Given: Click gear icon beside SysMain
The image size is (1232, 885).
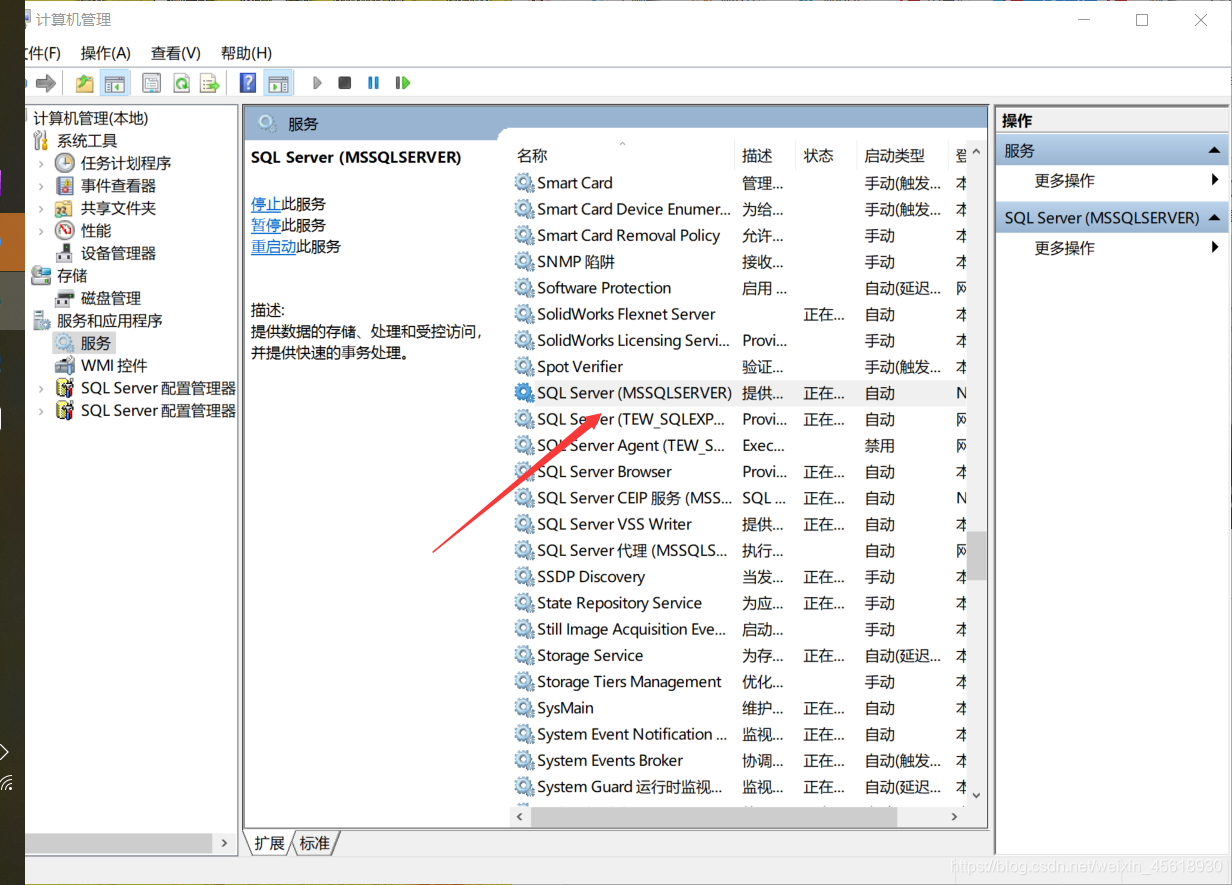Looking at the screenshot, I should click(x=524, y=708).
